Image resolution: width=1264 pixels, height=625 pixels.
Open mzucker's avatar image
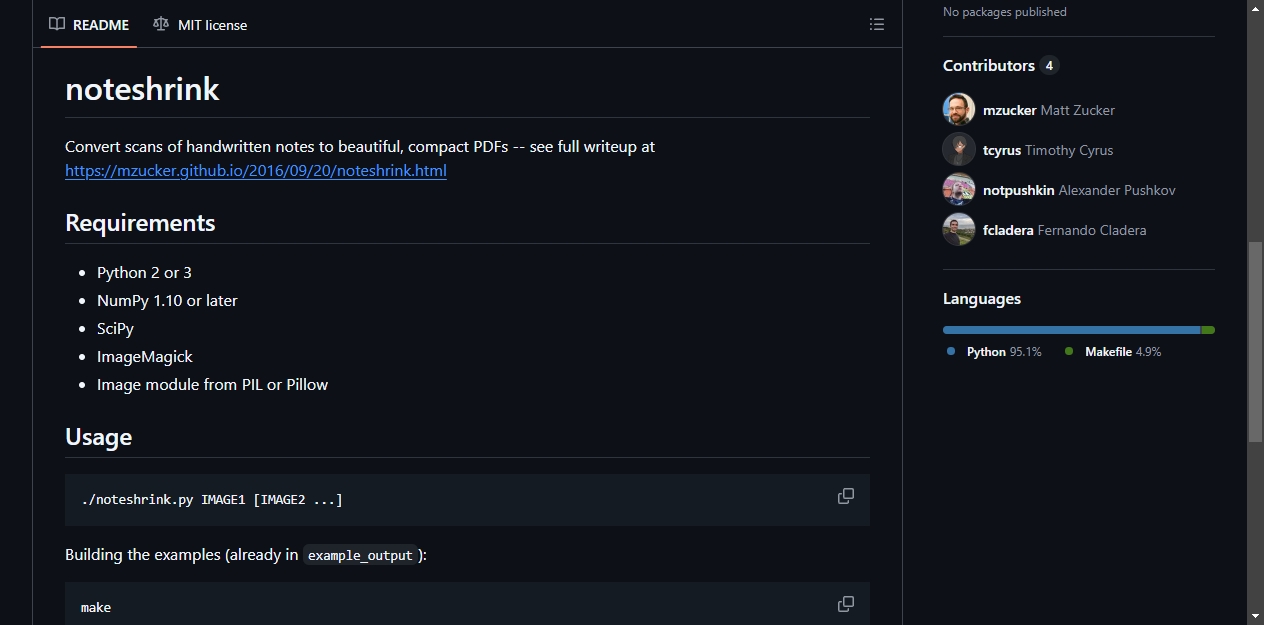959,110
